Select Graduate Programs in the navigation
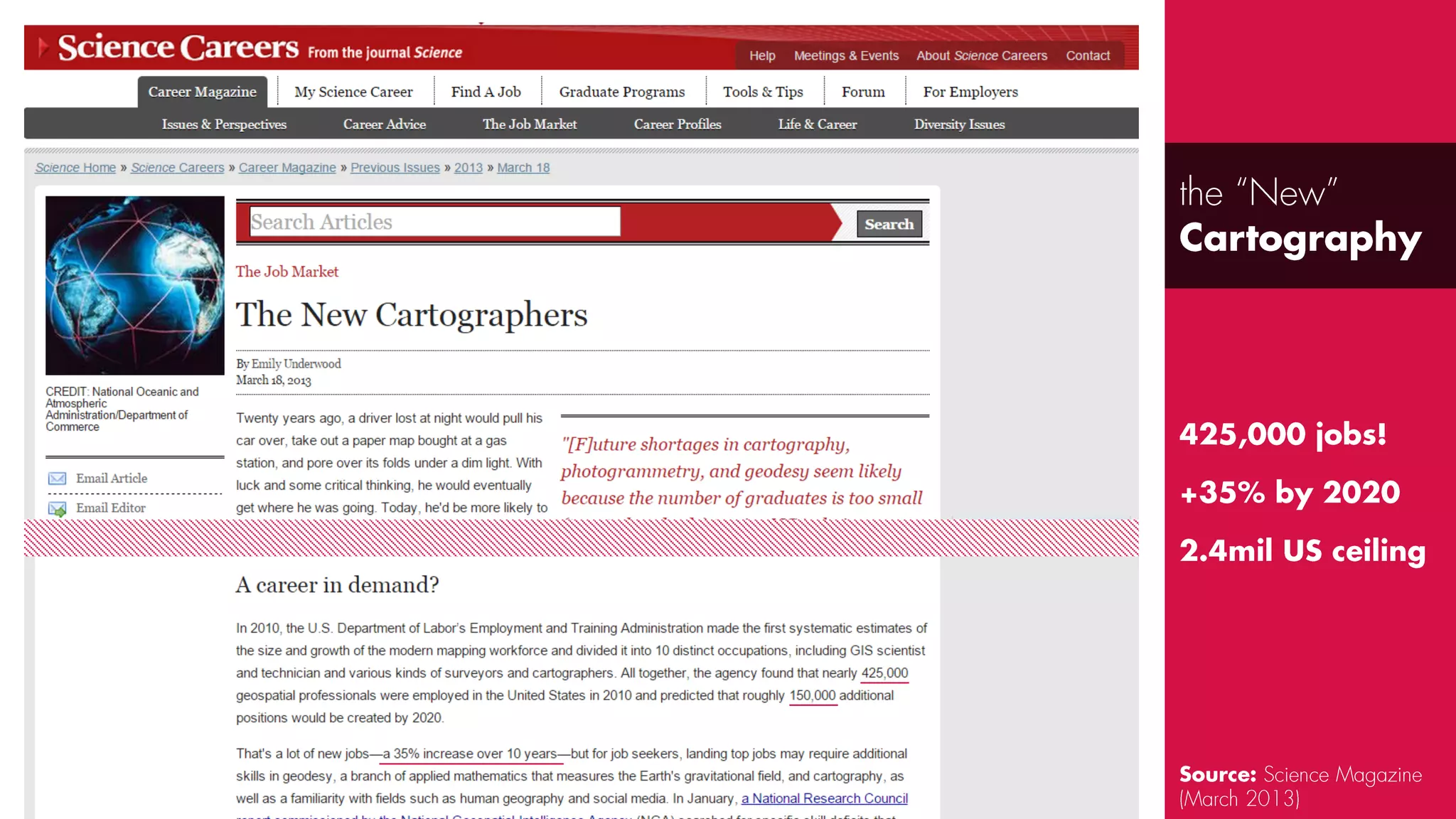1456x819 pixels. [621, 92]
